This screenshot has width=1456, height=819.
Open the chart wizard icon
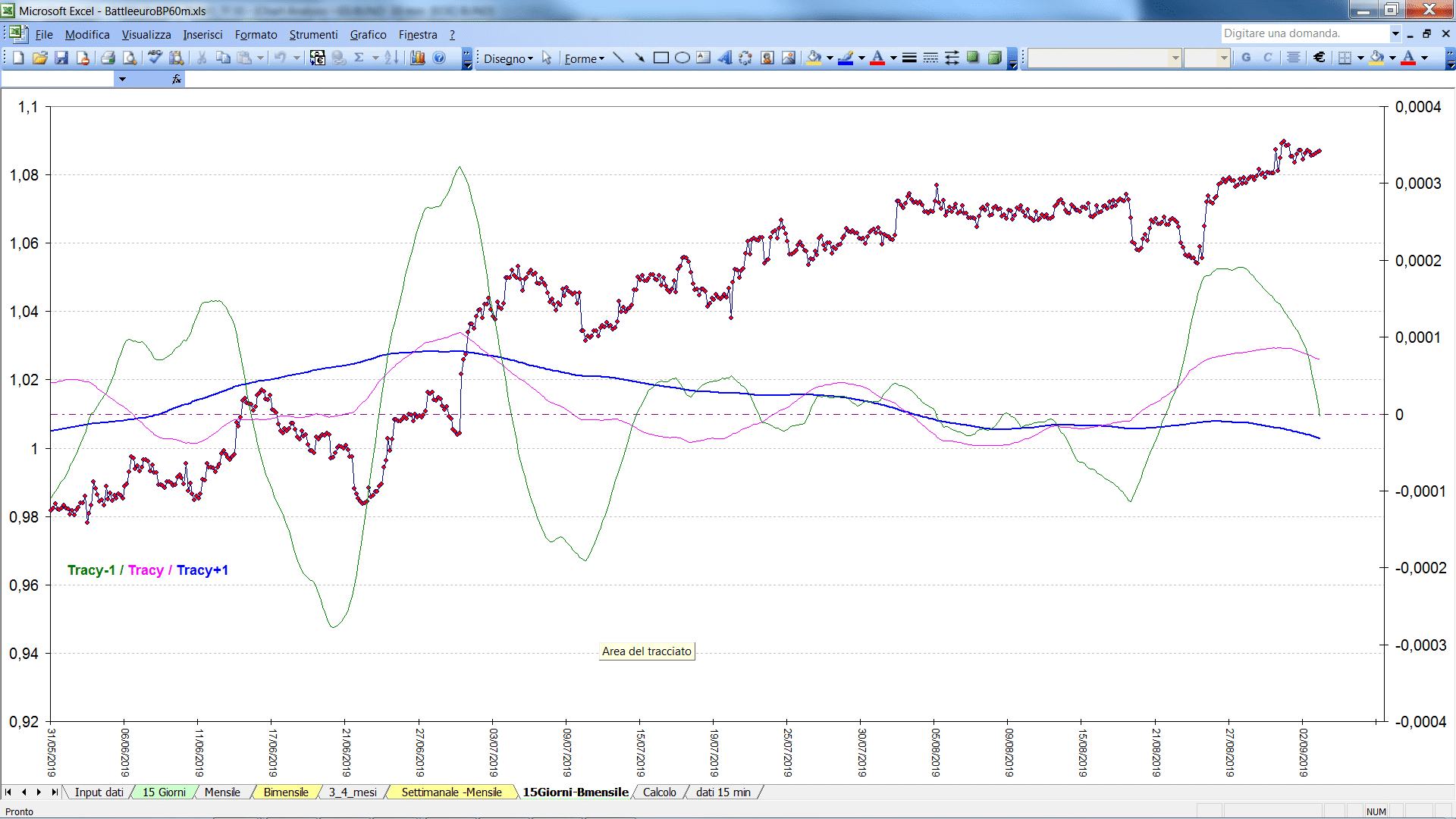(418, 58)
